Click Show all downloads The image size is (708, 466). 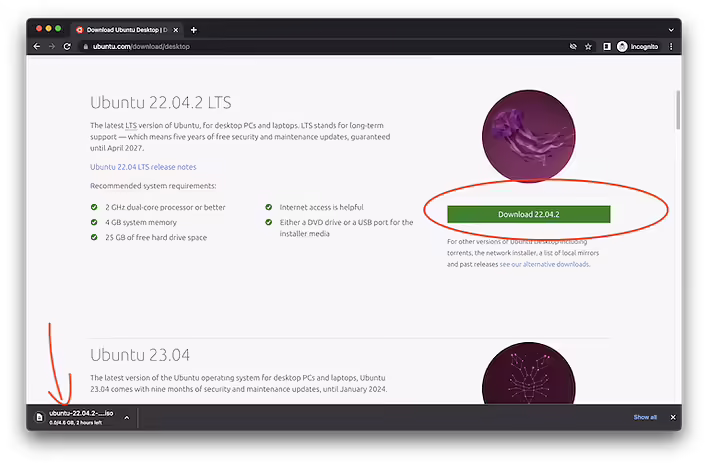pos(645,417)
